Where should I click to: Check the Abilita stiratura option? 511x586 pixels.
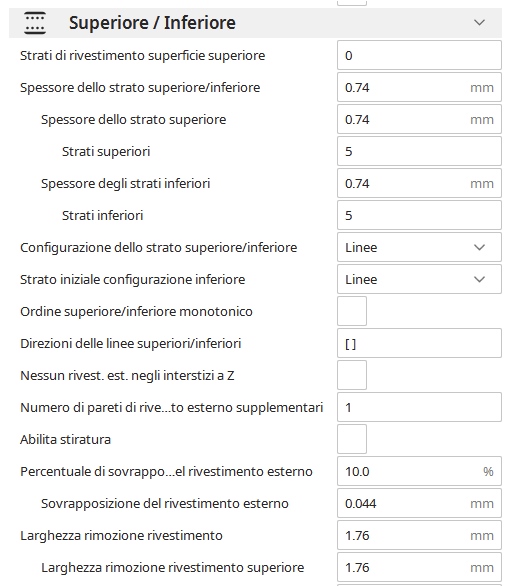(x=352, y=439)
